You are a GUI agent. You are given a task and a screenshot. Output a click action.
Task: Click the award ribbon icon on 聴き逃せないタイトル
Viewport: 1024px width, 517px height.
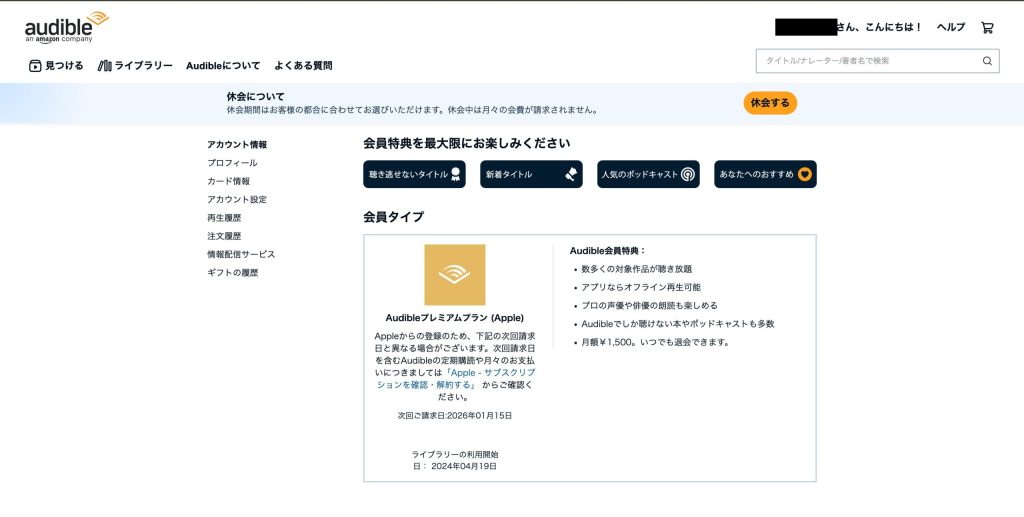coord(455,174)
